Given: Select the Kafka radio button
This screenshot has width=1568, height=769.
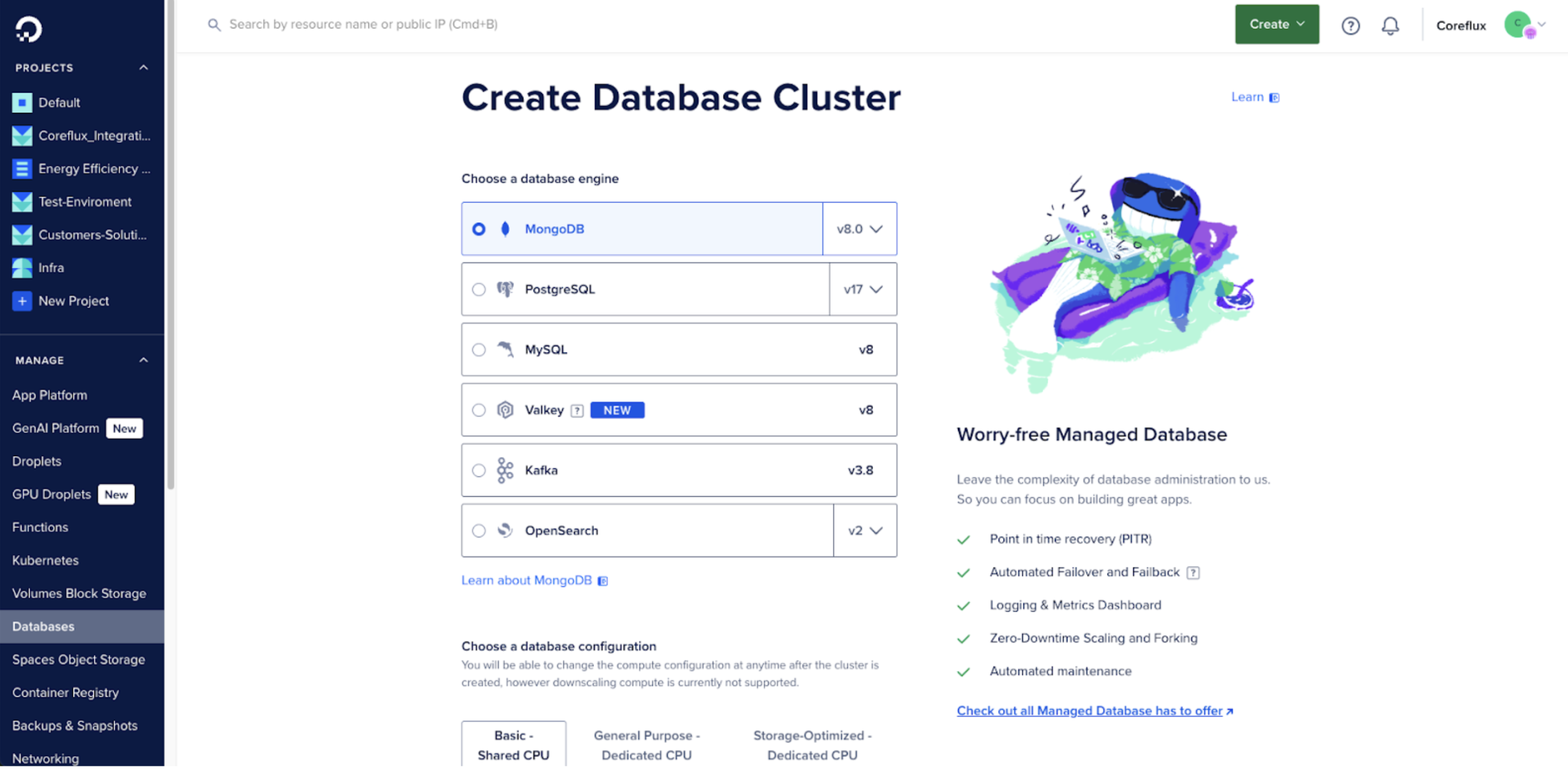Looking at the screenshot, I should coord(478,470).
